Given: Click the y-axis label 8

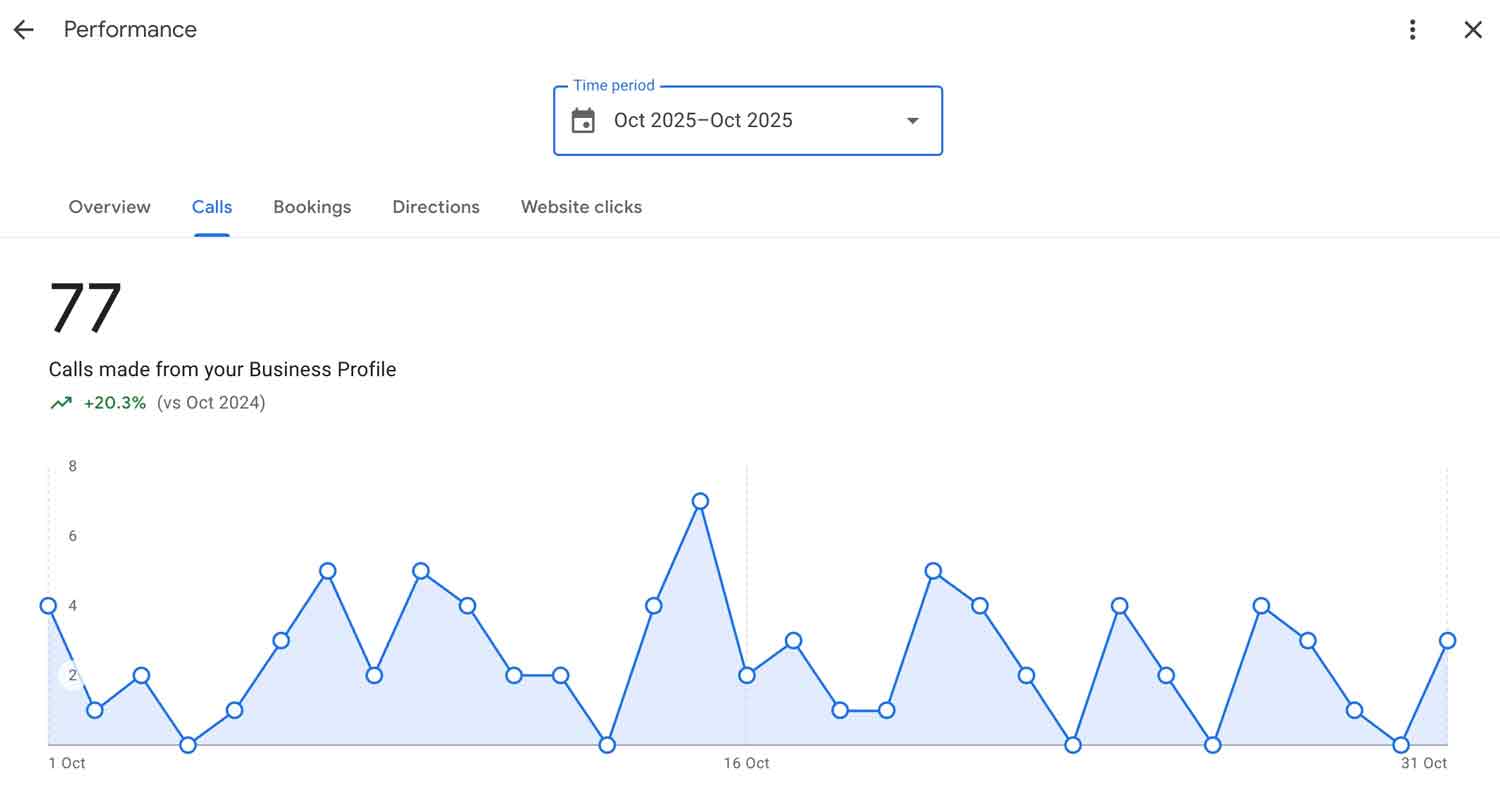Looking at the screenshot, I should 72,466.
